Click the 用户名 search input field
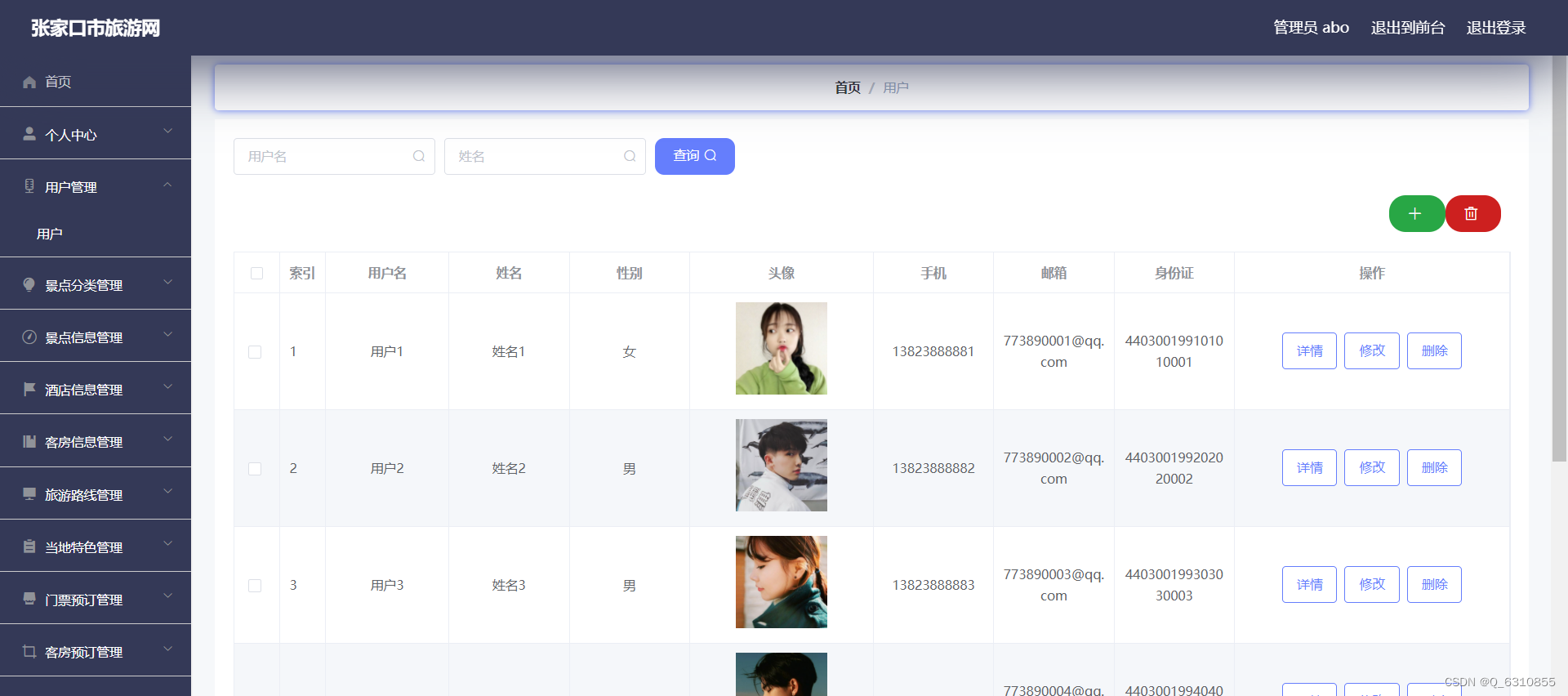 pos(334,156)
